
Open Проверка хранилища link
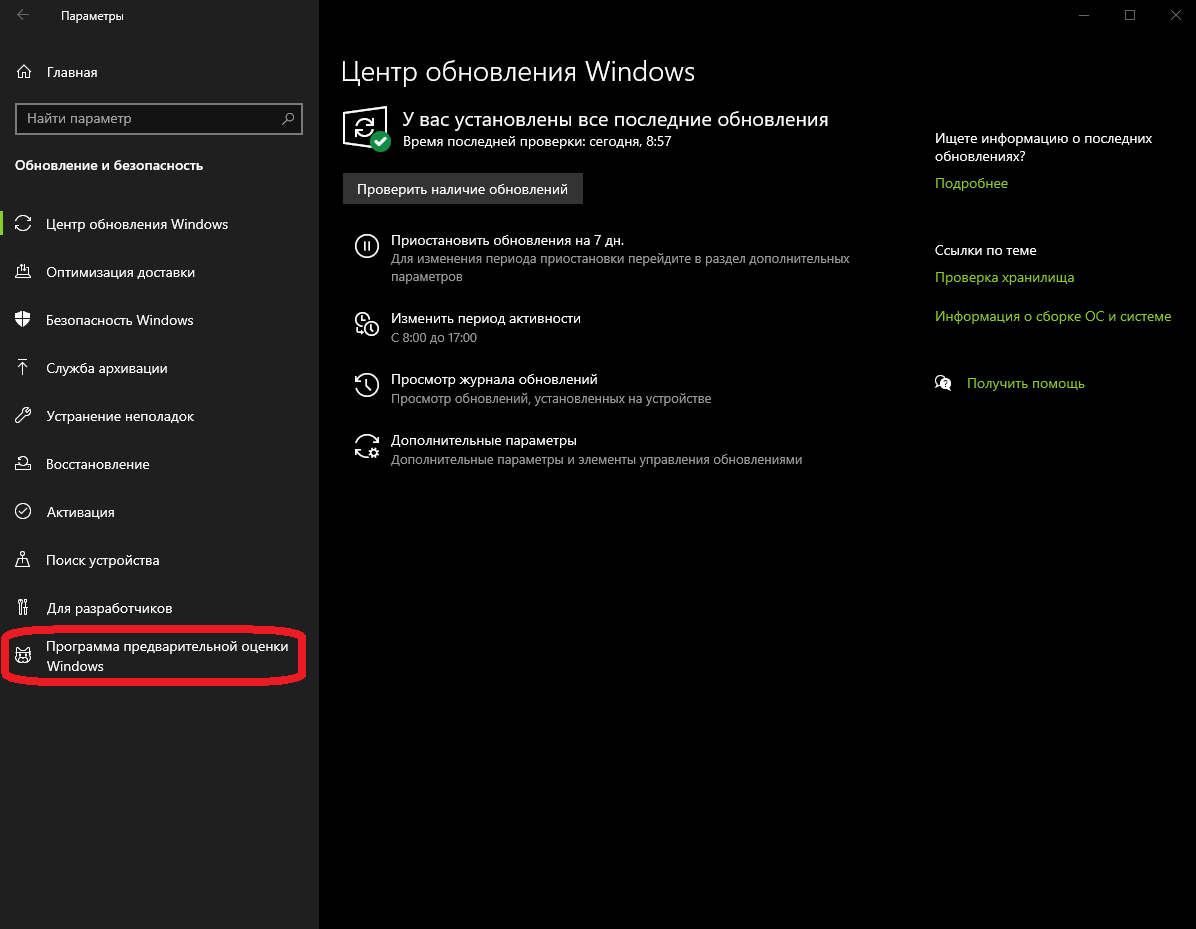pyautogui.click(x=1004, y=277)
